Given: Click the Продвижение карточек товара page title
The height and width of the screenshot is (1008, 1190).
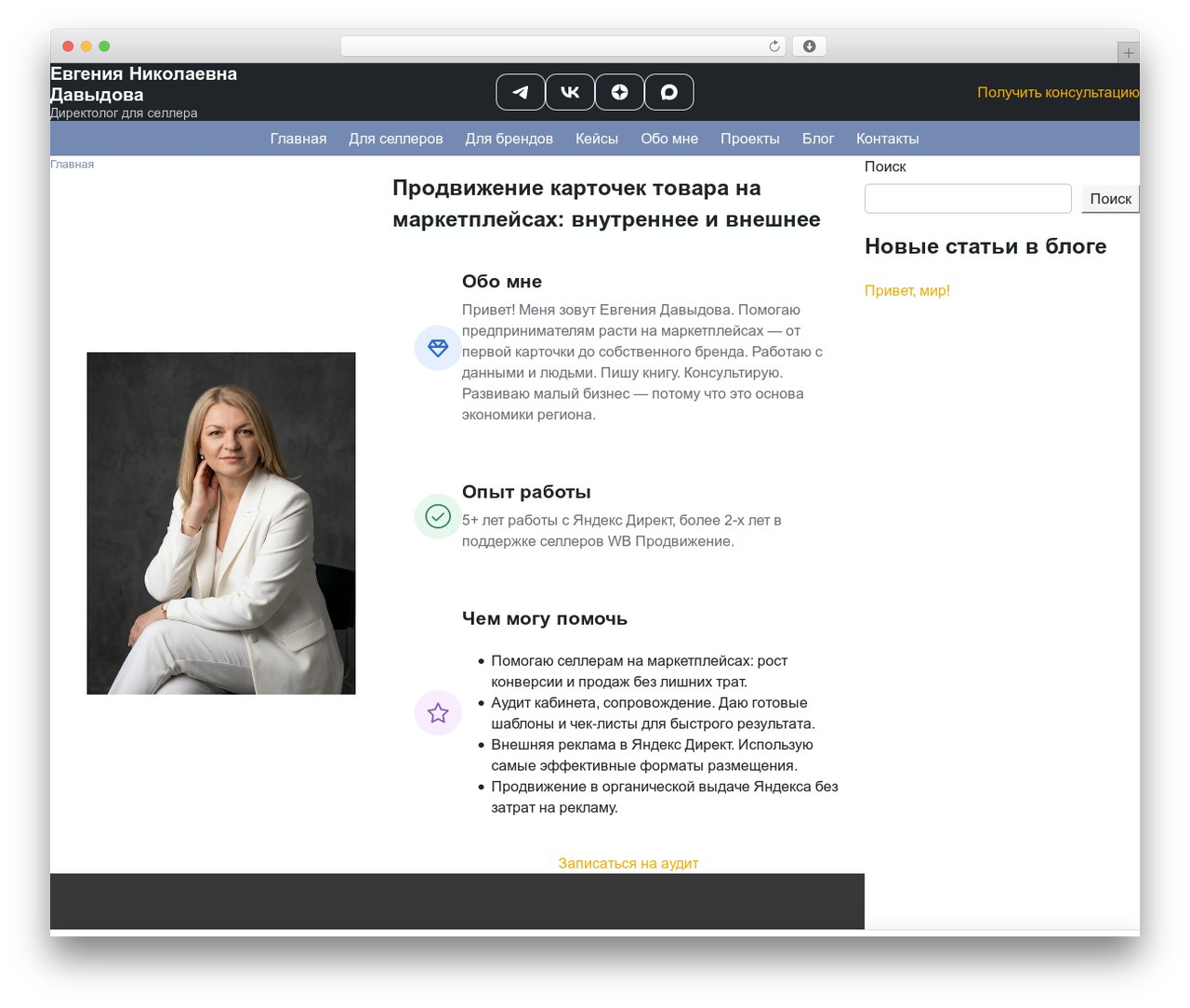Looking at the screenshot, I should click(x=606, y=204).
